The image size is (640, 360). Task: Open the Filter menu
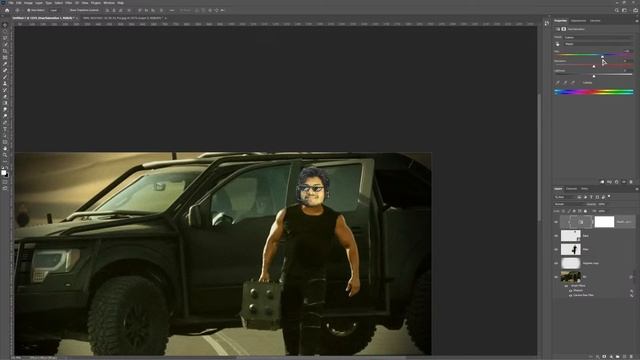click(x=69, y=3)
